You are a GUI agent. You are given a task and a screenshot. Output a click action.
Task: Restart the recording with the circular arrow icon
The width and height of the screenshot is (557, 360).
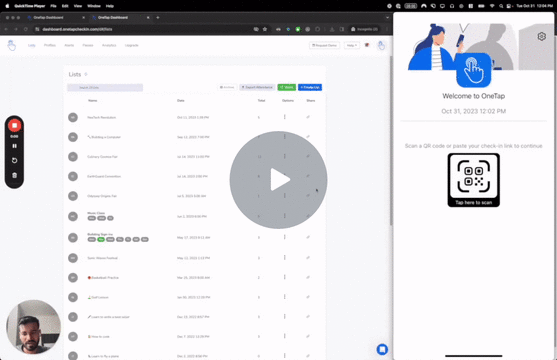[x=14, y=161]
